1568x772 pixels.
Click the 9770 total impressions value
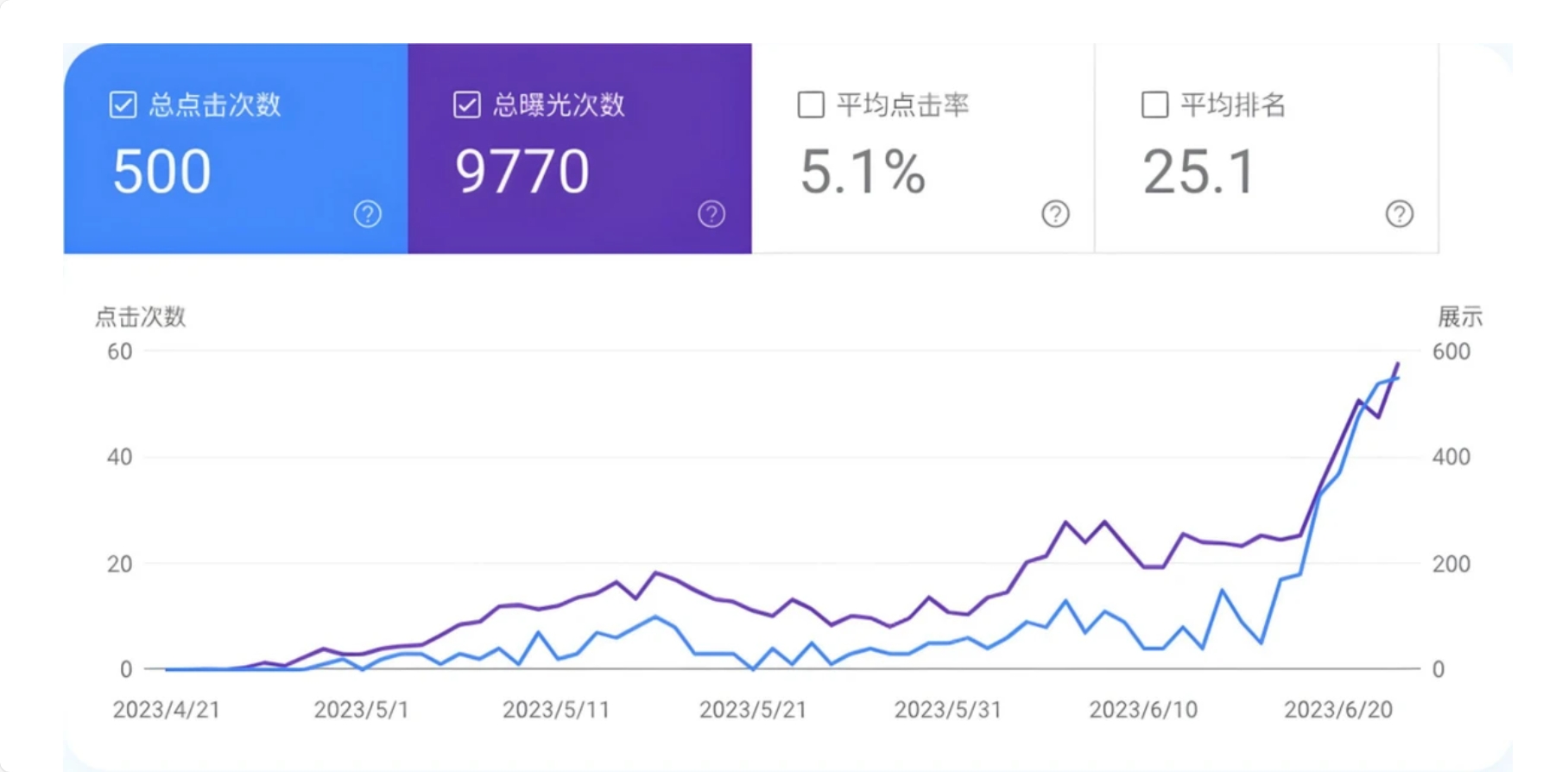click(x=522, y=171)
